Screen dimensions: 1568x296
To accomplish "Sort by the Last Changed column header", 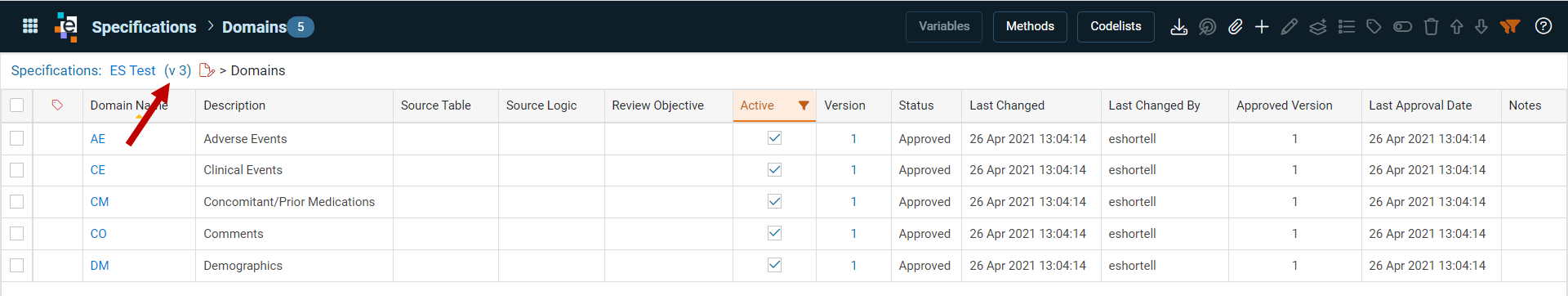I will pos(1007,105).
